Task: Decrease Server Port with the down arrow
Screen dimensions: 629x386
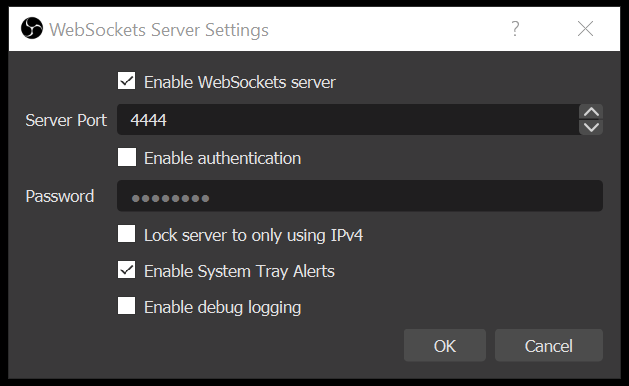Action: pyautogui.click(x=591, y=127)
